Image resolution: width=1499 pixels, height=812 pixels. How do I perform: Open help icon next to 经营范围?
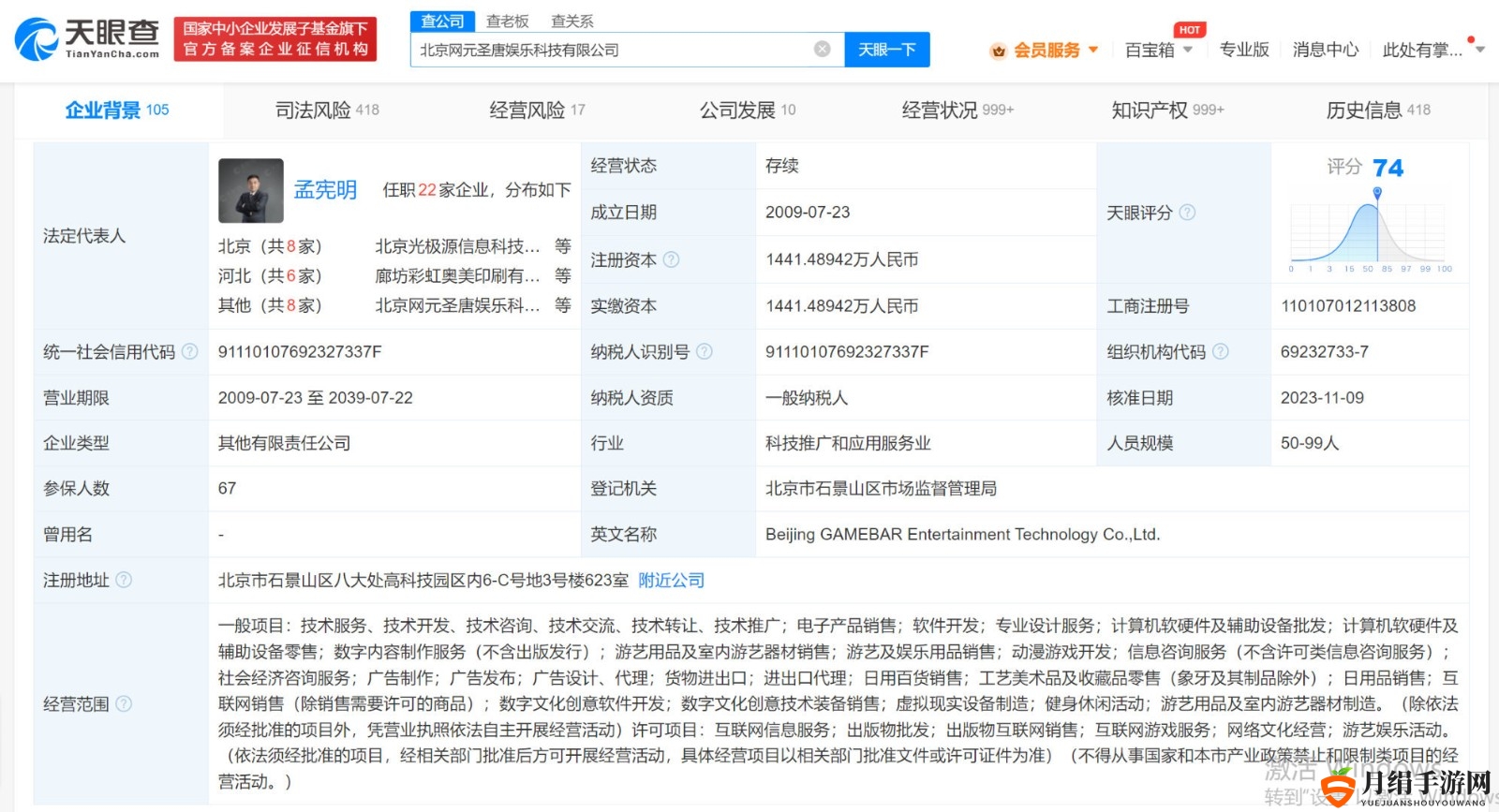point(124,703)
